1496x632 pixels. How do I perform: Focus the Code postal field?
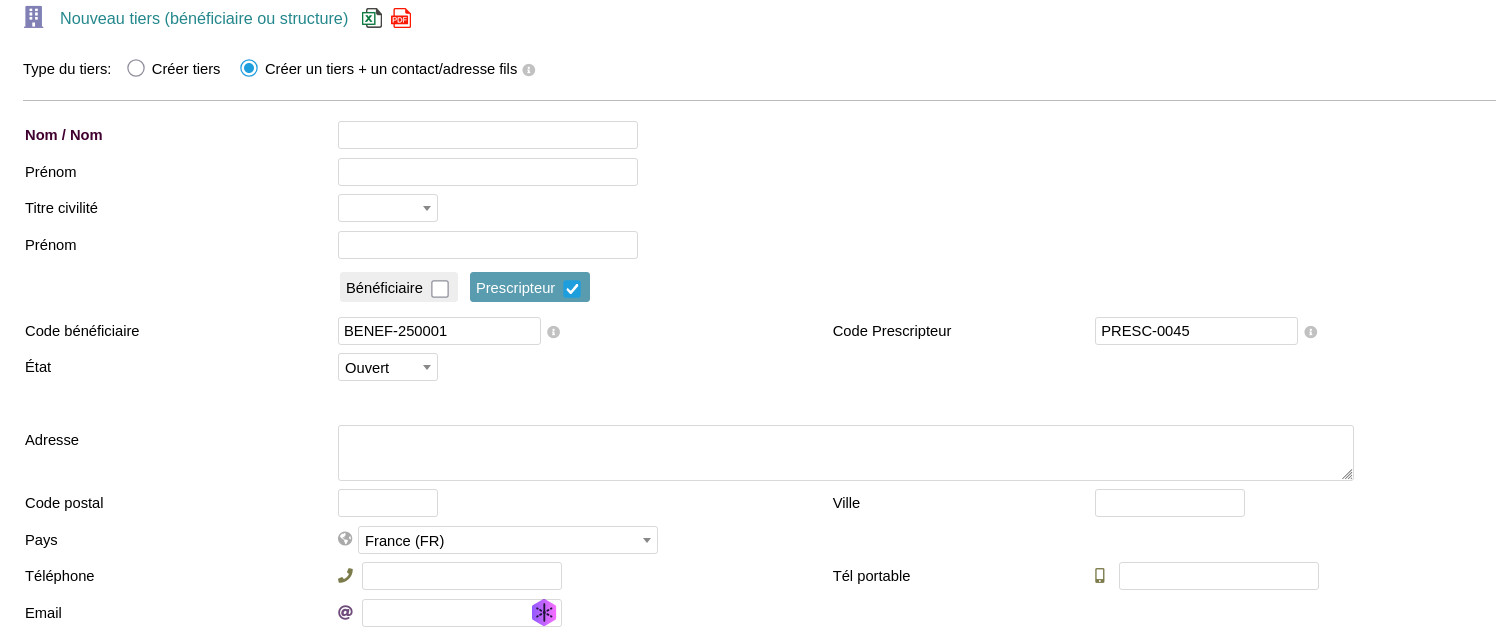pos(388,503)
